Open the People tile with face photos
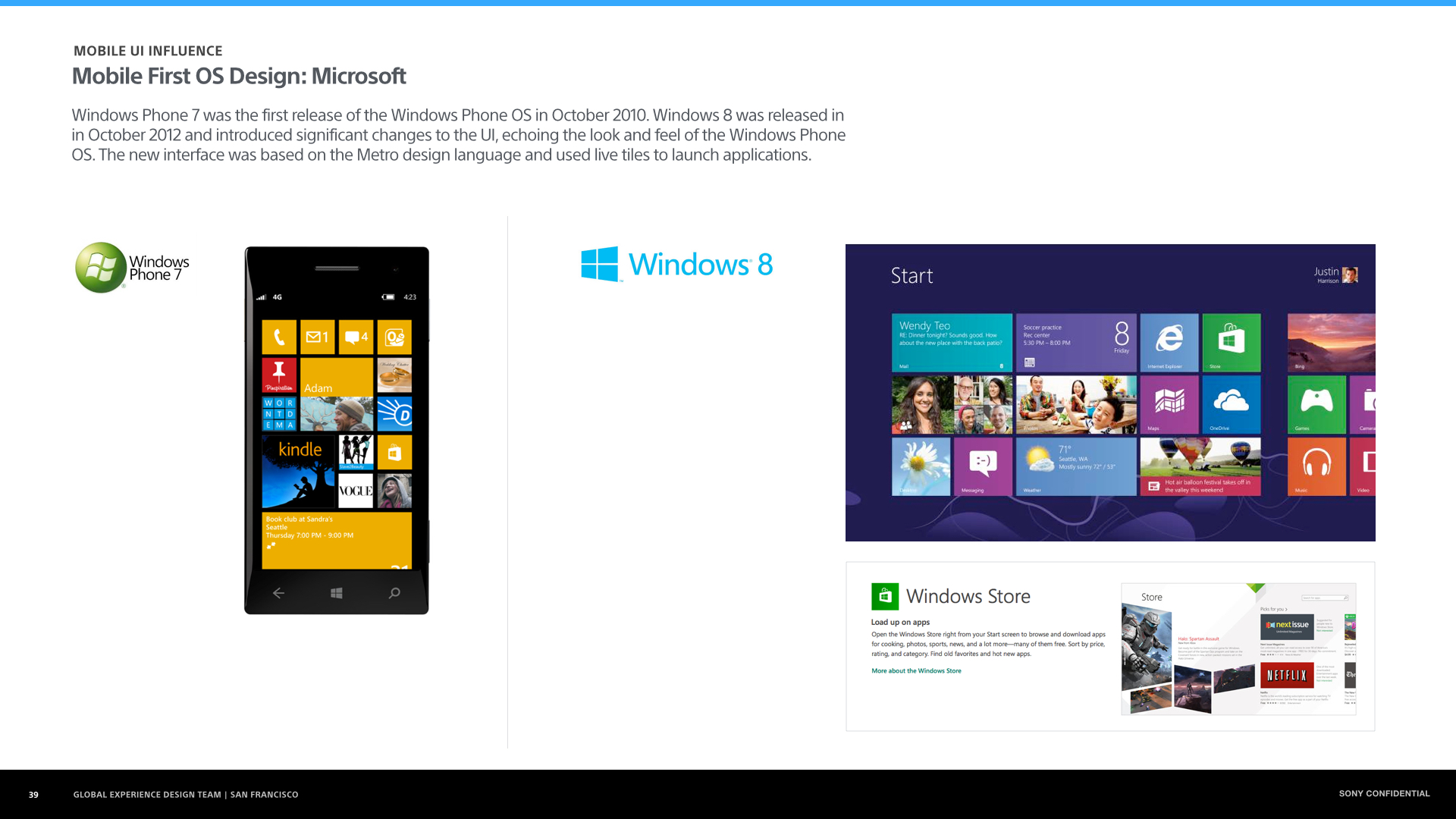 point(952,405)
